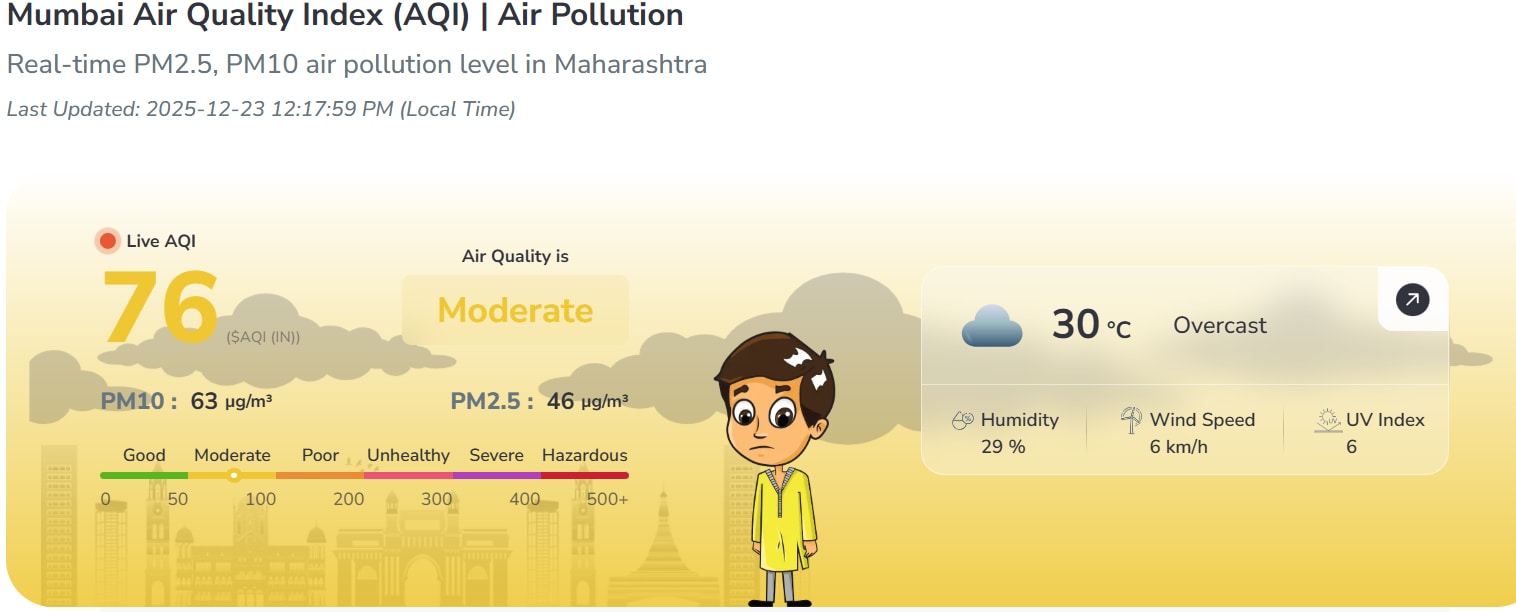This screenshot has height=612, width=1516.
Task: Click the Last Updated timestamp text
Action: [x=261, y=109]
